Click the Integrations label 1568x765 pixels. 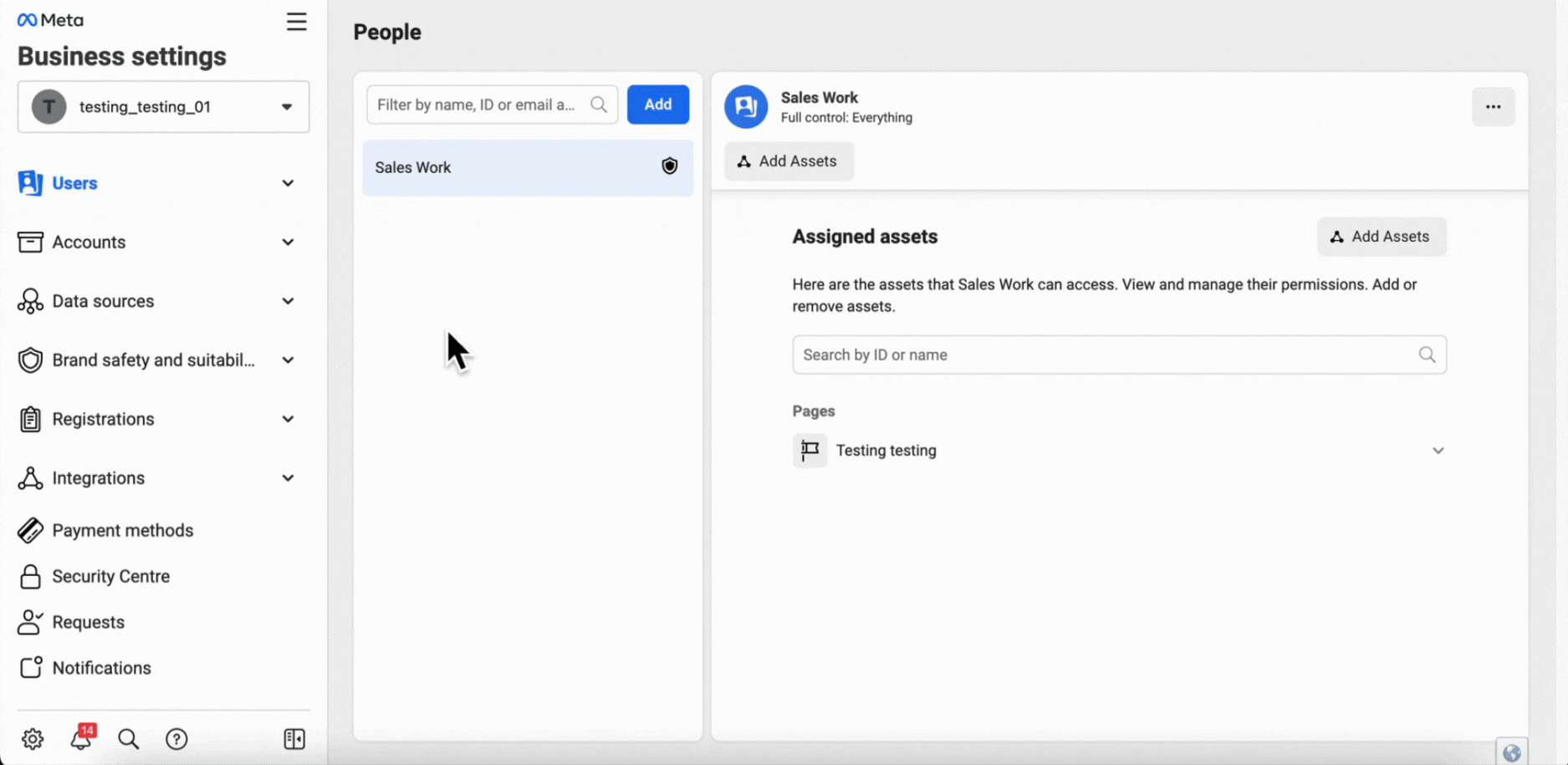coord(99,478)
